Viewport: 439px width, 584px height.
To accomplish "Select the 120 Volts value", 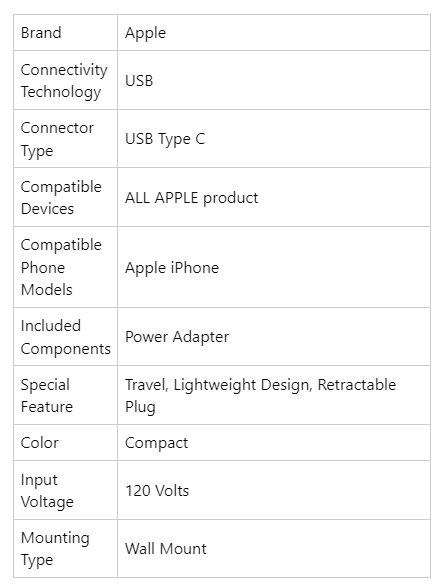I will coord(157,491).
